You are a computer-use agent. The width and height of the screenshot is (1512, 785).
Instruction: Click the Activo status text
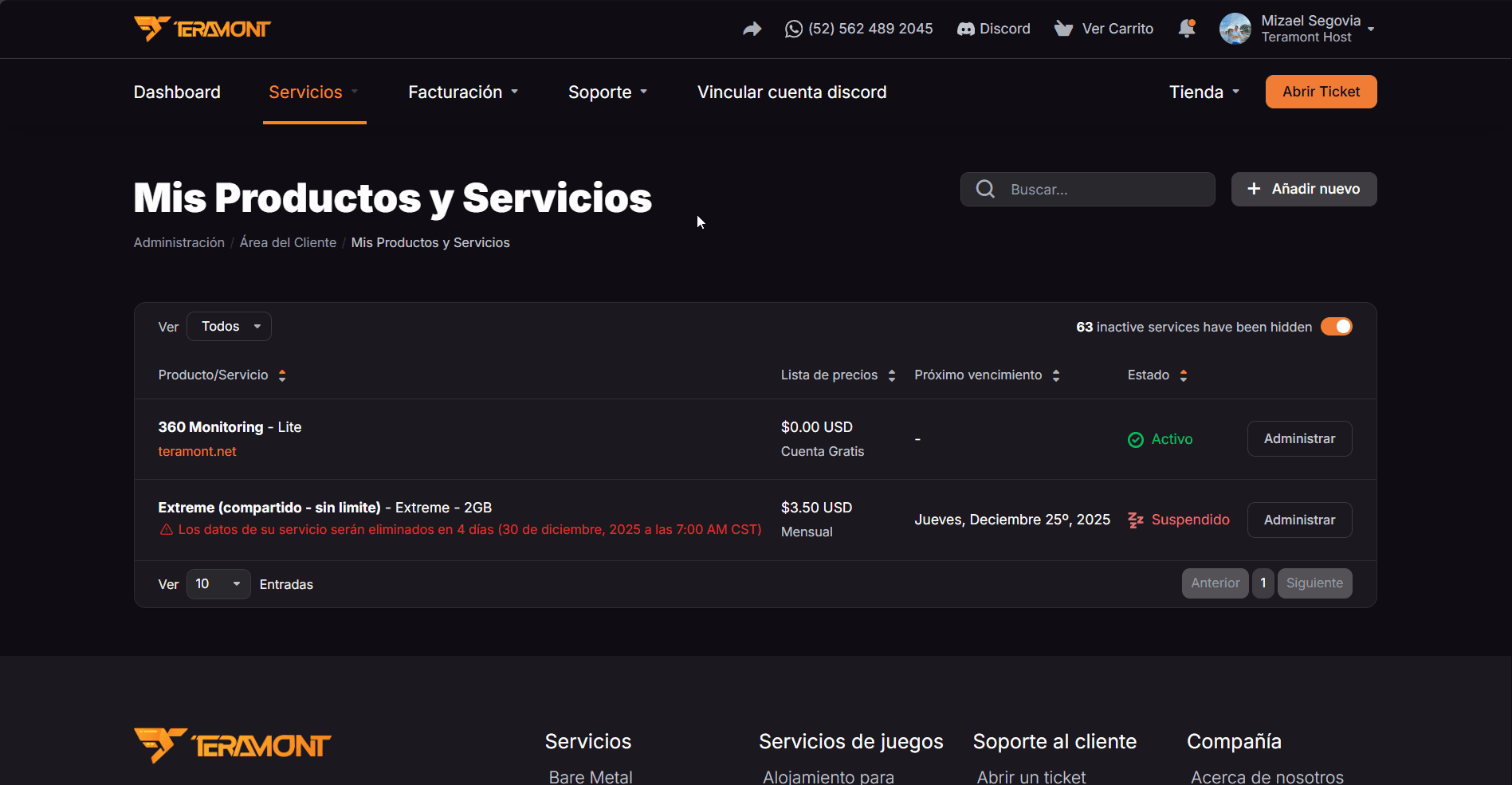pyautogui.click(x=1172, y=439)
